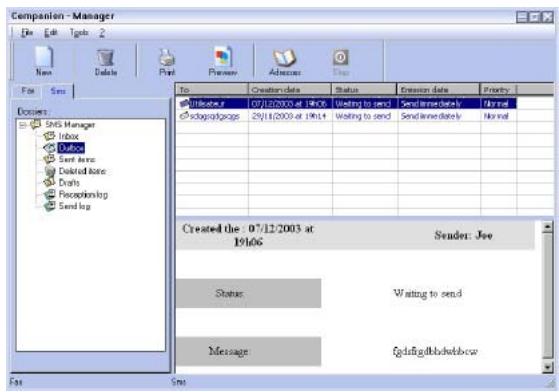The image size is (559, 392).
Task: Click the Message label in preview
Action: tap(228, 351)
